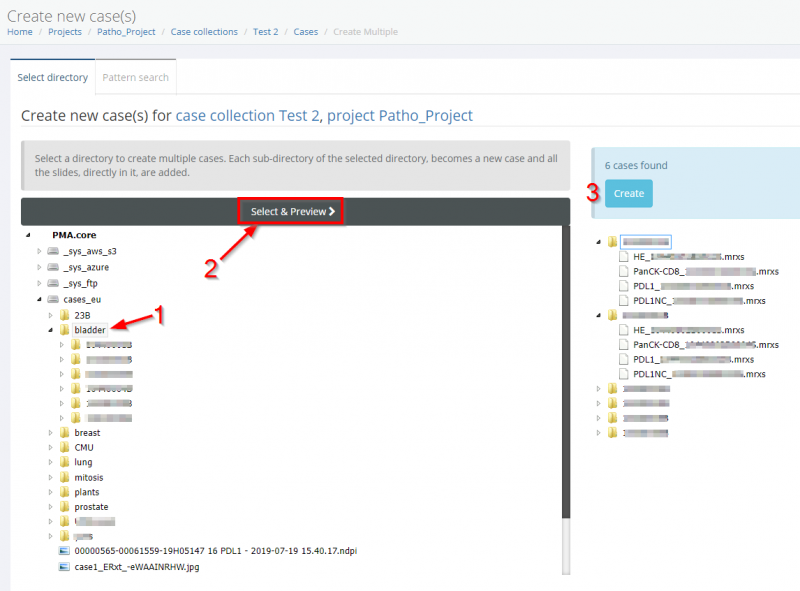Collapse the cases_eu root node

click(39, 299)
